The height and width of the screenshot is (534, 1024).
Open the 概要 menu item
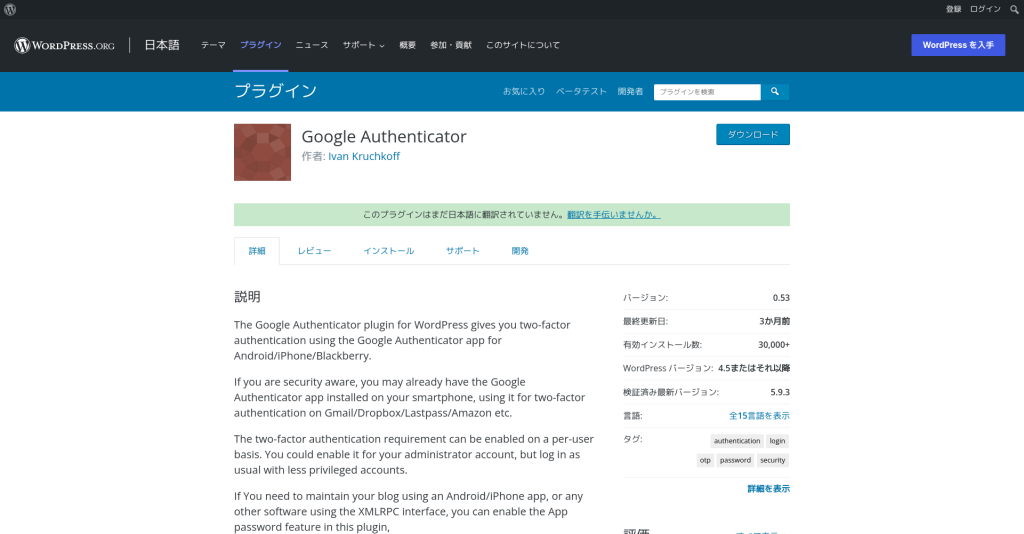point(408,45)
